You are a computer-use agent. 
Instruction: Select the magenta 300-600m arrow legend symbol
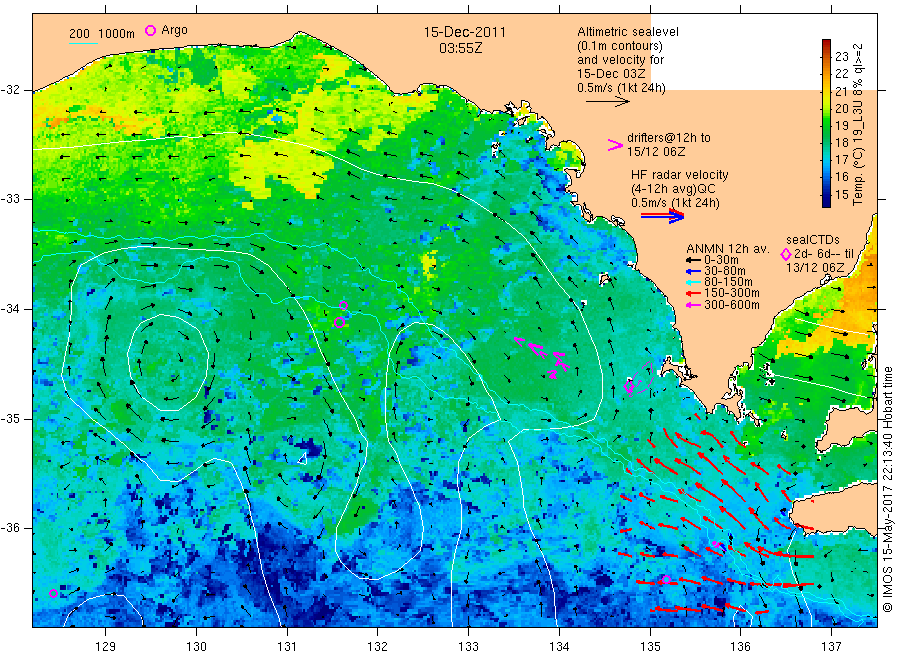[693, 305]
